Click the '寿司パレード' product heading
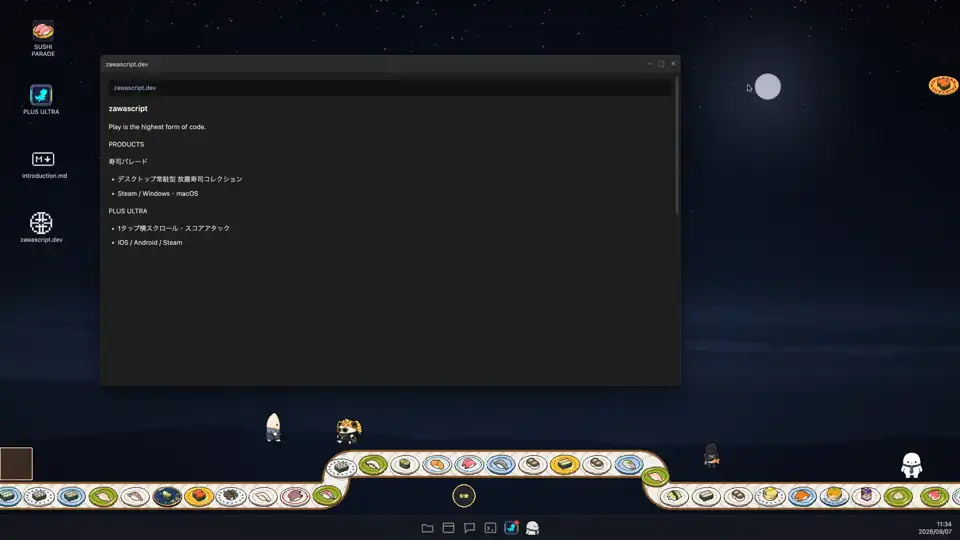 tap(128, 162)
